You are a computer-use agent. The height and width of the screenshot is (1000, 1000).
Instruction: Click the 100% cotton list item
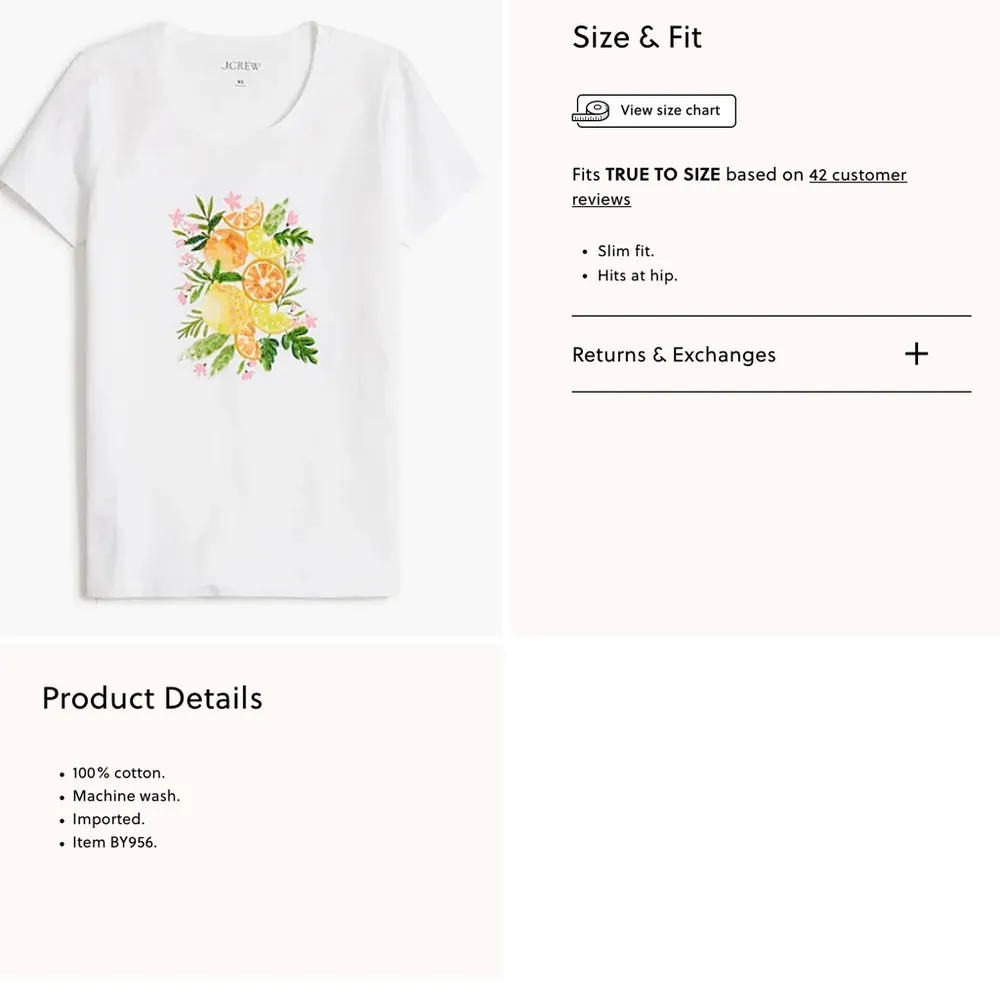click(119, 772)
